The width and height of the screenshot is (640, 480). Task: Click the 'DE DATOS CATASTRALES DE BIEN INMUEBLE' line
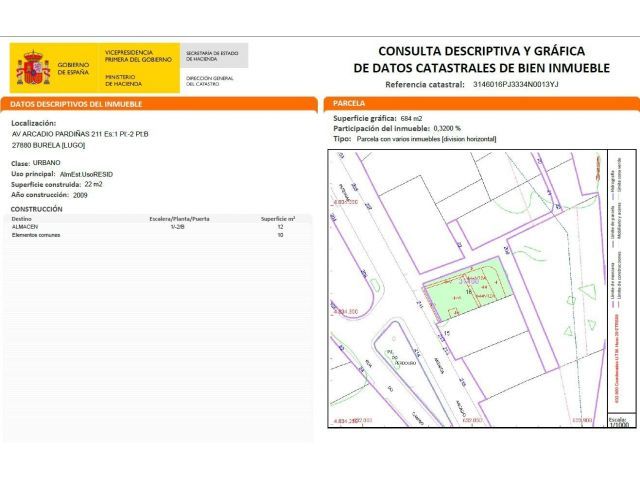[482, 68]
